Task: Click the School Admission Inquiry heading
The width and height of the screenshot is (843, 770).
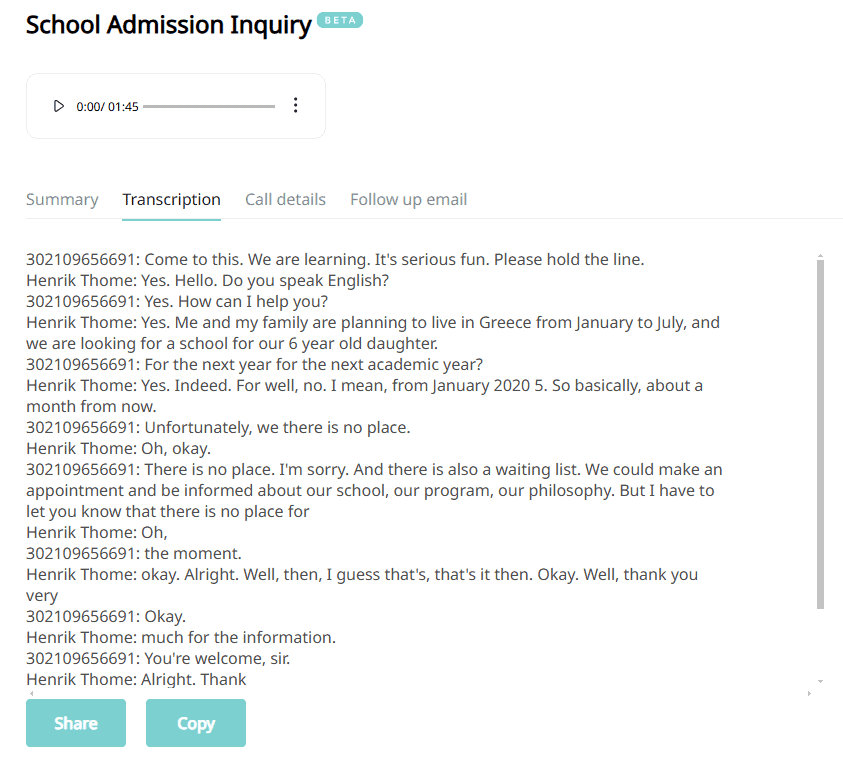Action: [168, 25]
